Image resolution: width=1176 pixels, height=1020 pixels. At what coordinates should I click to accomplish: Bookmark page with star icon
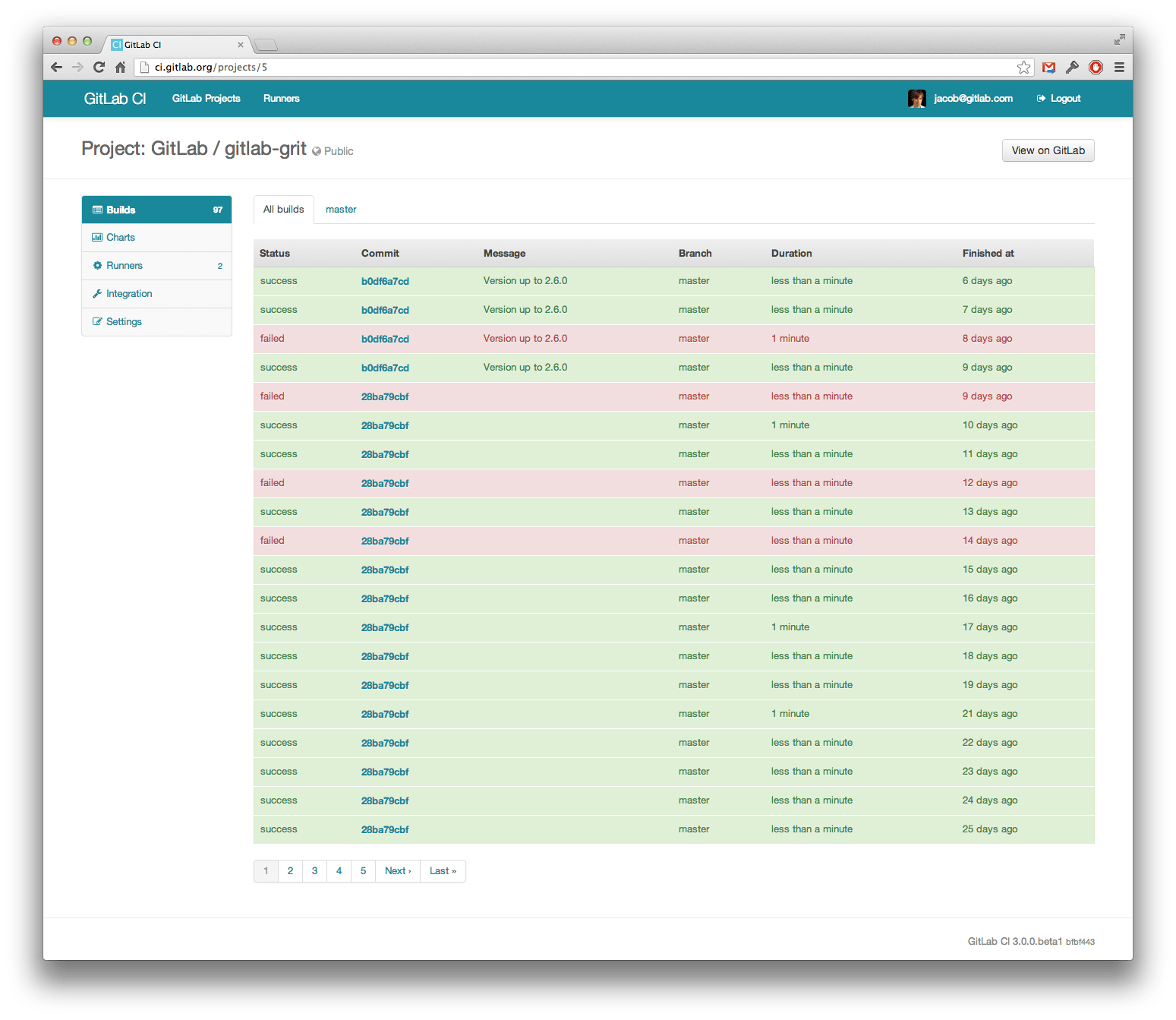[x=1023, y=67]
